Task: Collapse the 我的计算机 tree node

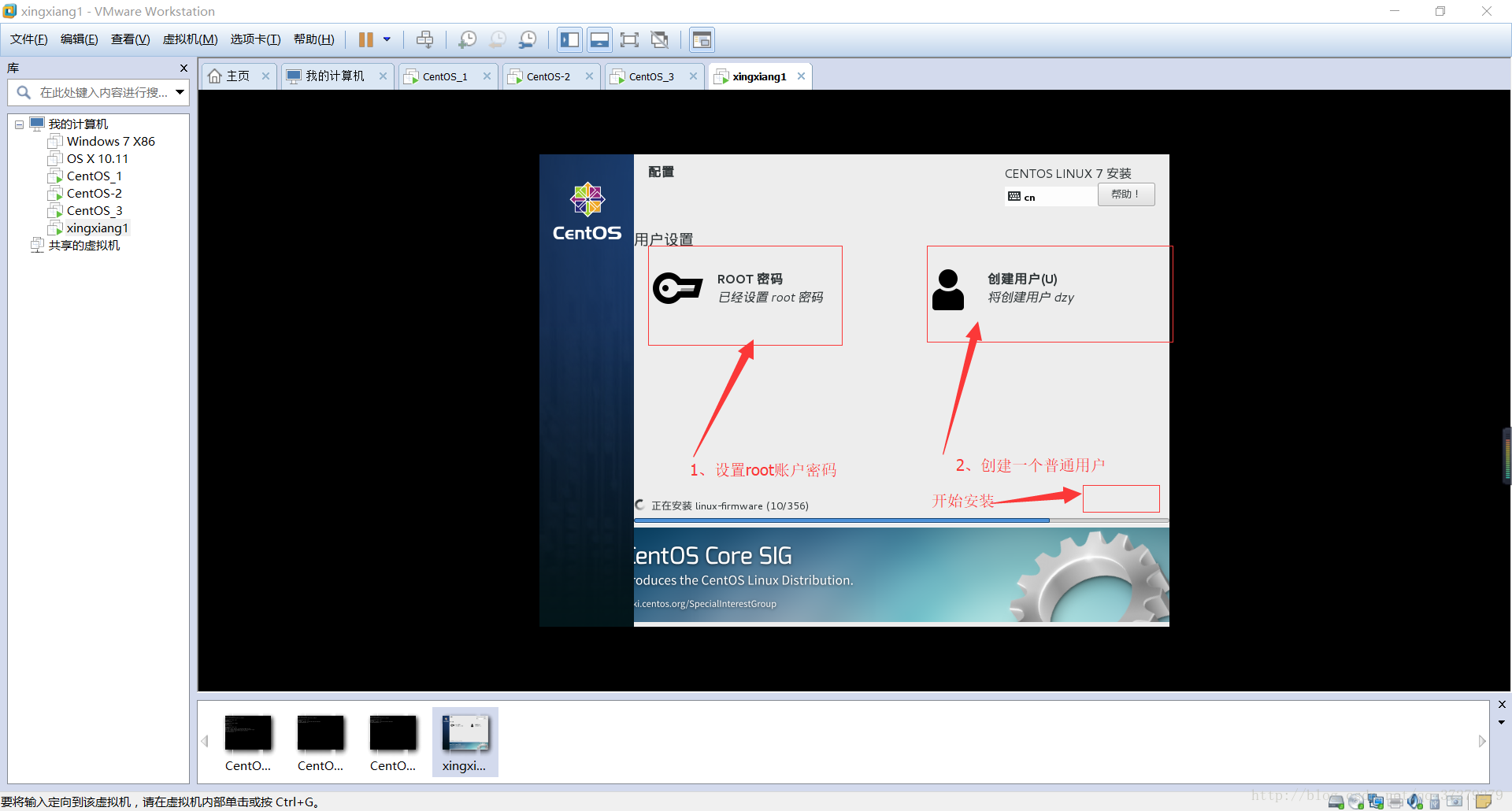Action: click(x=19, y=124)
